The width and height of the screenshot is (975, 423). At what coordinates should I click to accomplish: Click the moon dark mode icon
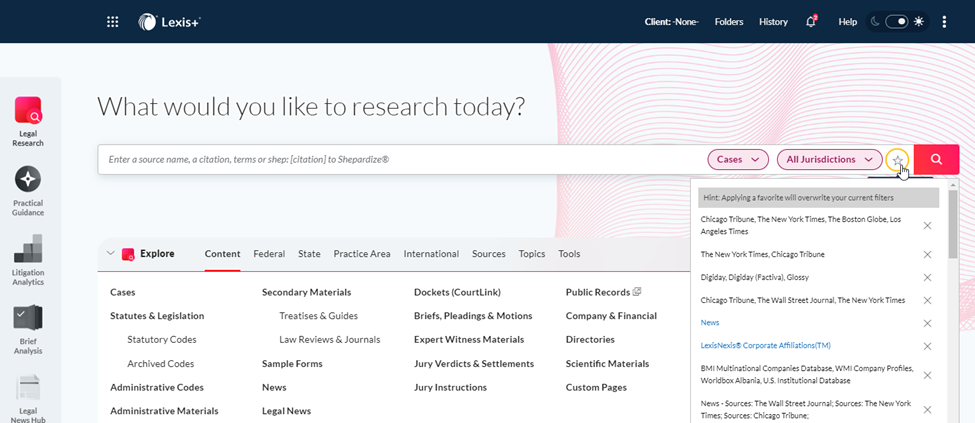(875, 22)
